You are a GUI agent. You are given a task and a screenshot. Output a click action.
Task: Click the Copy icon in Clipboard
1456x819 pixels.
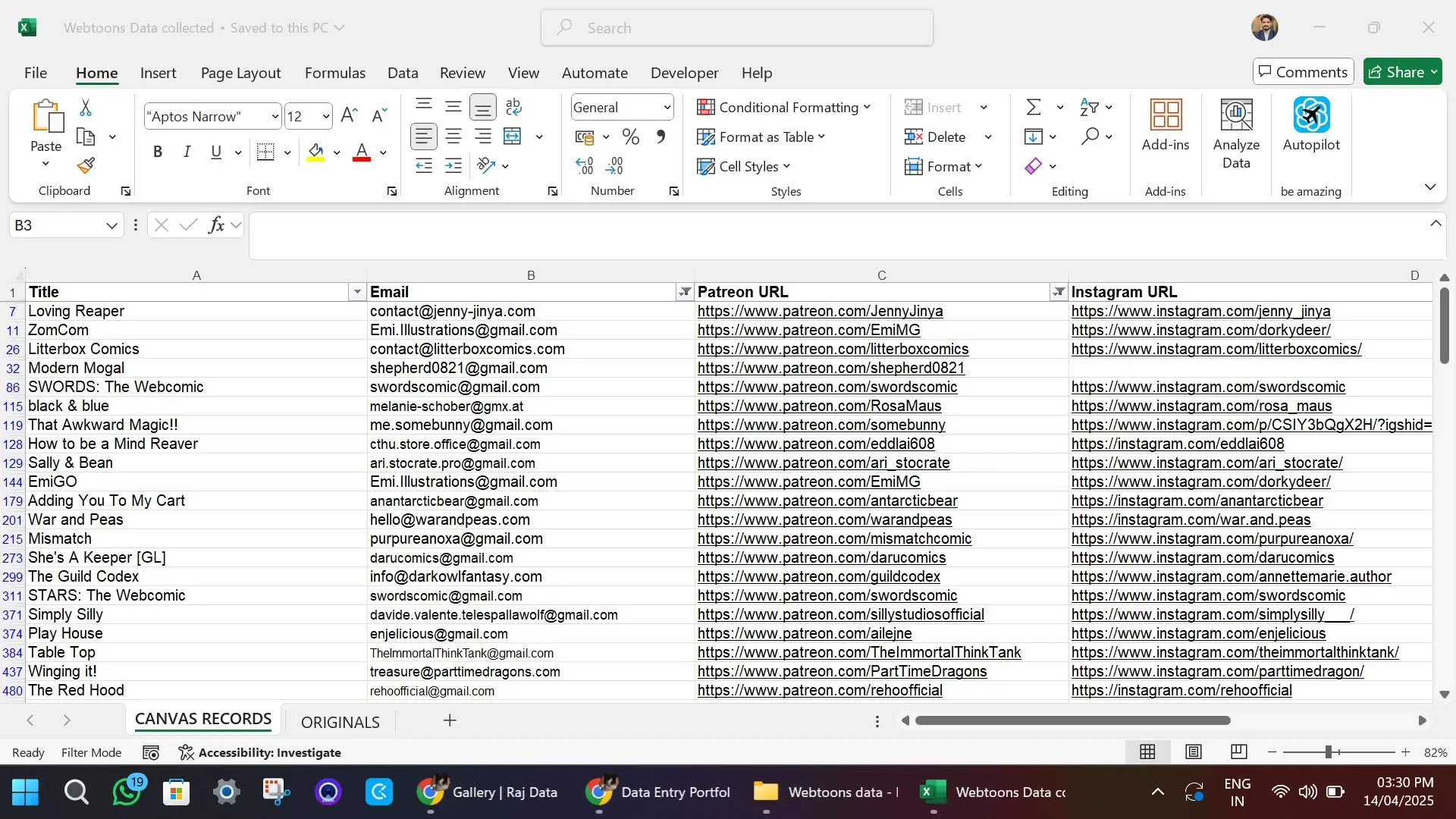pyautogui.click(x=86, y=137)
